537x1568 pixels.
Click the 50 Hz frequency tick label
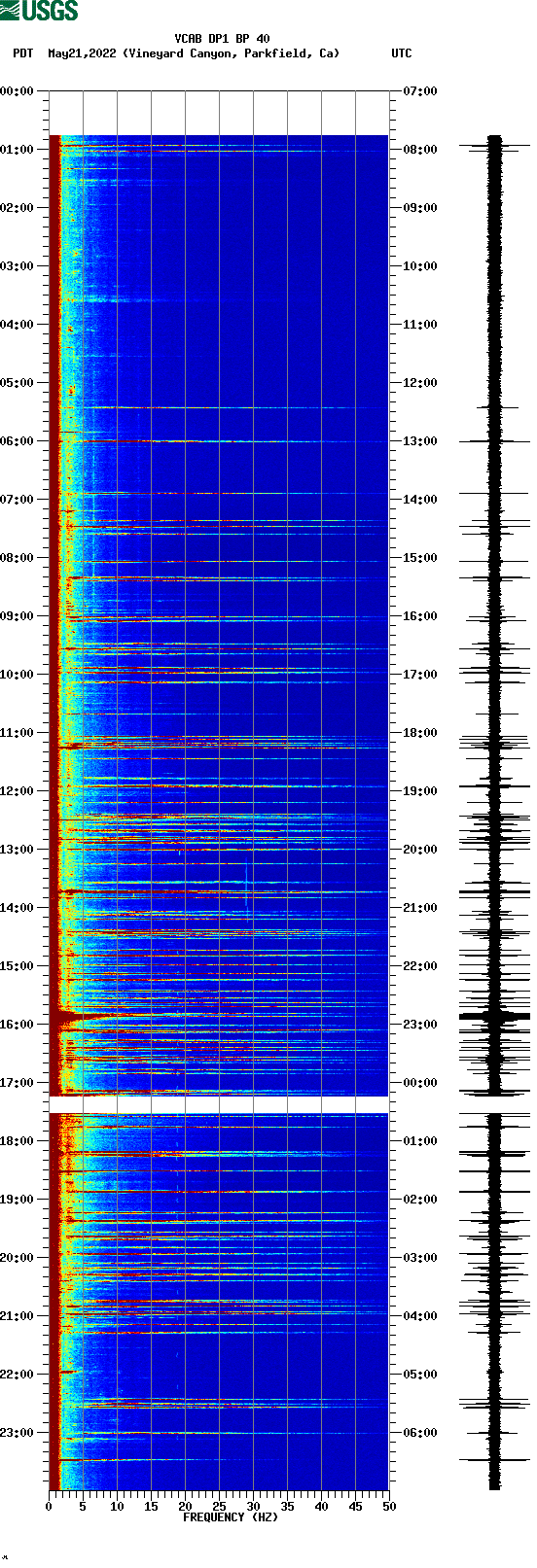(389, 1507)
